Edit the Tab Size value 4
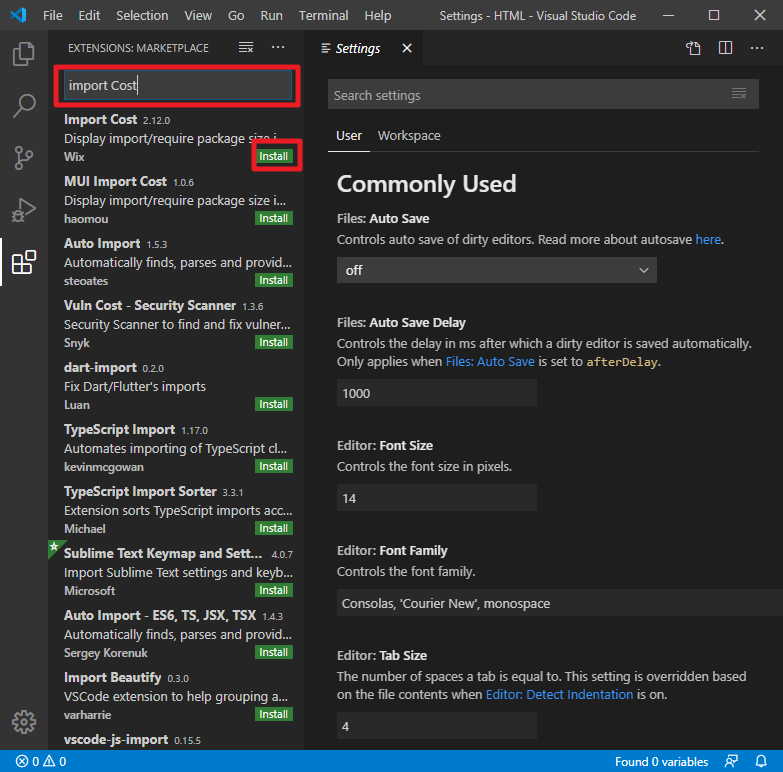 point(436,726)
